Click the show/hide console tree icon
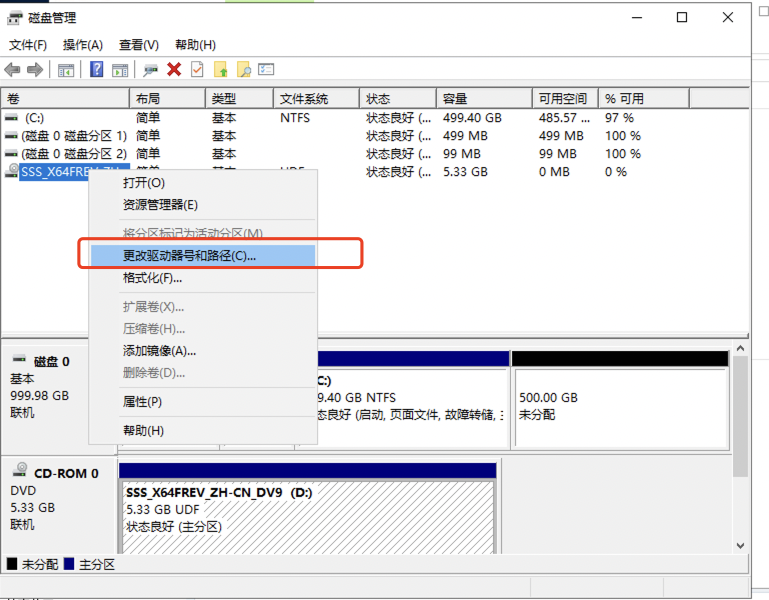The height and width of the screenshot is (600, 769). [x=66, y=69]
